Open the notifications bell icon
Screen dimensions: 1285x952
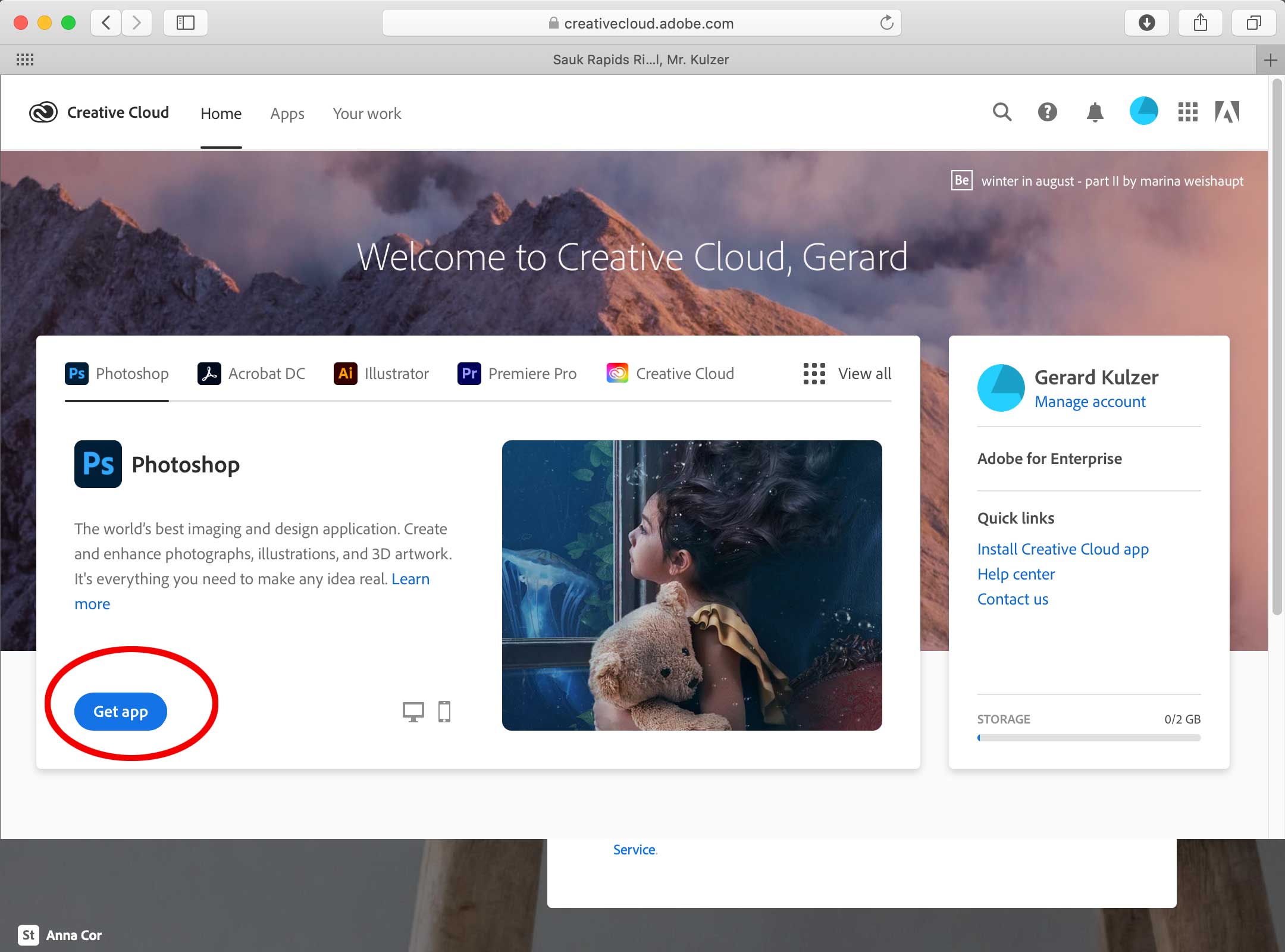coord(1095,112)
